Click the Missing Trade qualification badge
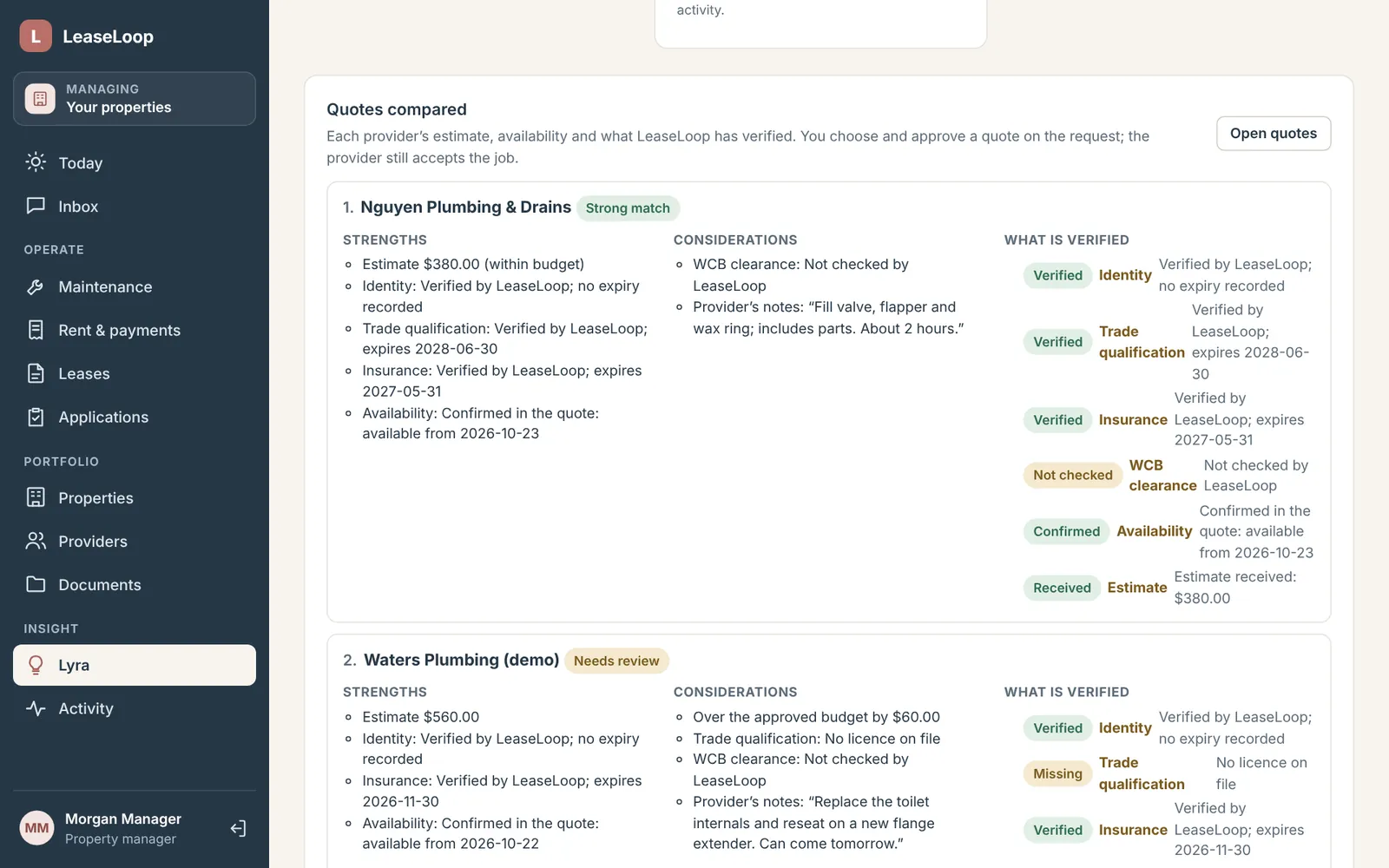 pyautogui.click(x=1057, y=773)
